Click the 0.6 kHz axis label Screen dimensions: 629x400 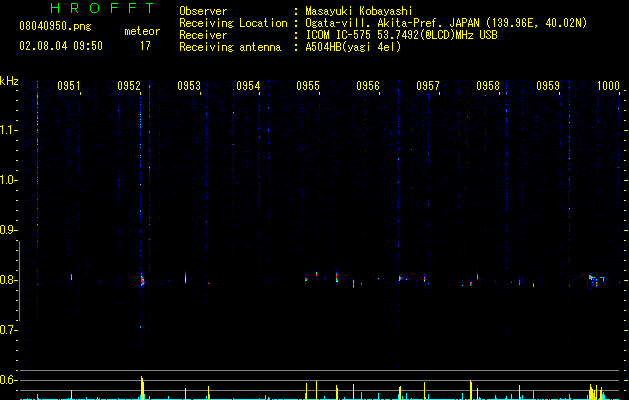tap(8, 380)
